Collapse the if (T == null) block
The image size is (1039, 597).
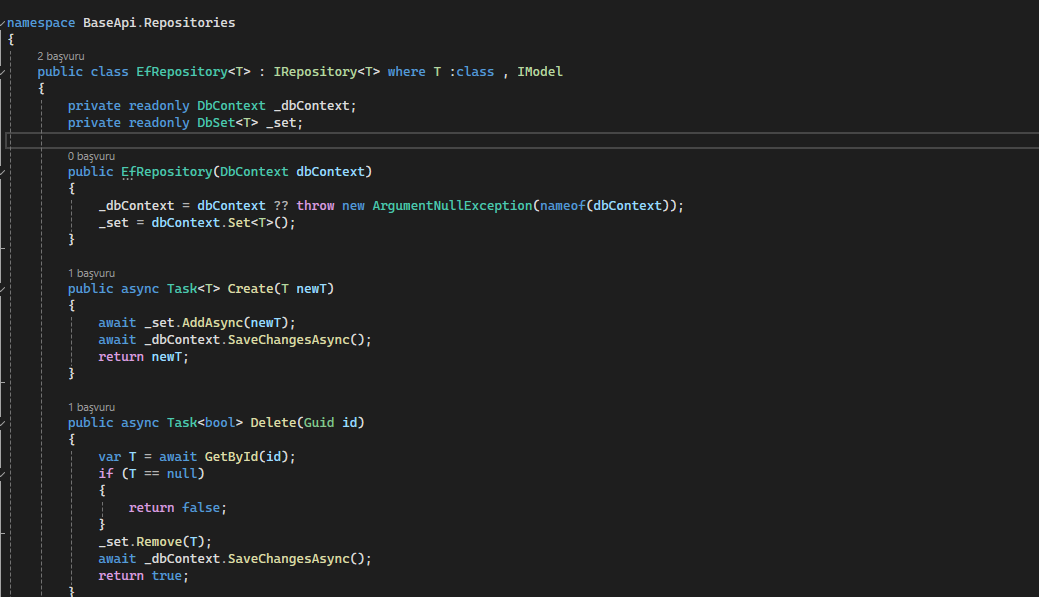(3, 474)
